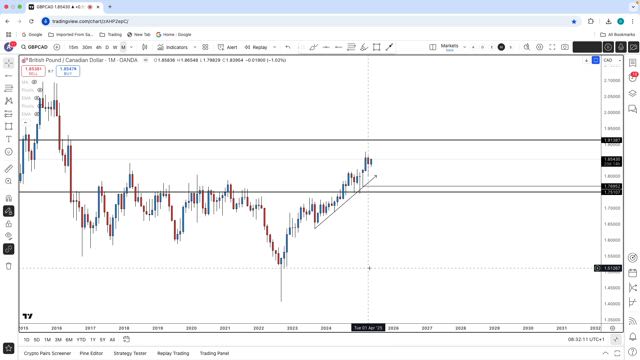This screenshot has height=360, width=640.
Task: Click the trash icon to remove drawings
Action: point(8,266)
